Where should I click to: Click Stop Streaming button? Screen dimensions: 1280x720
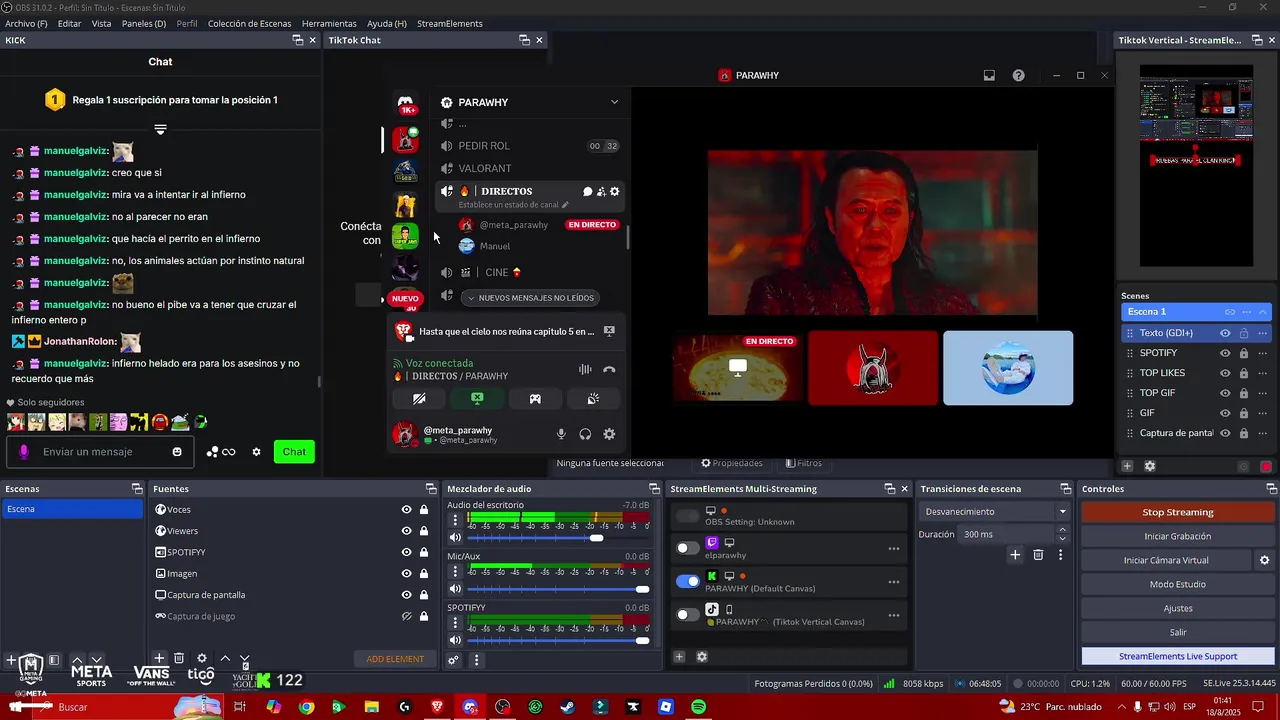point(1178,512)
